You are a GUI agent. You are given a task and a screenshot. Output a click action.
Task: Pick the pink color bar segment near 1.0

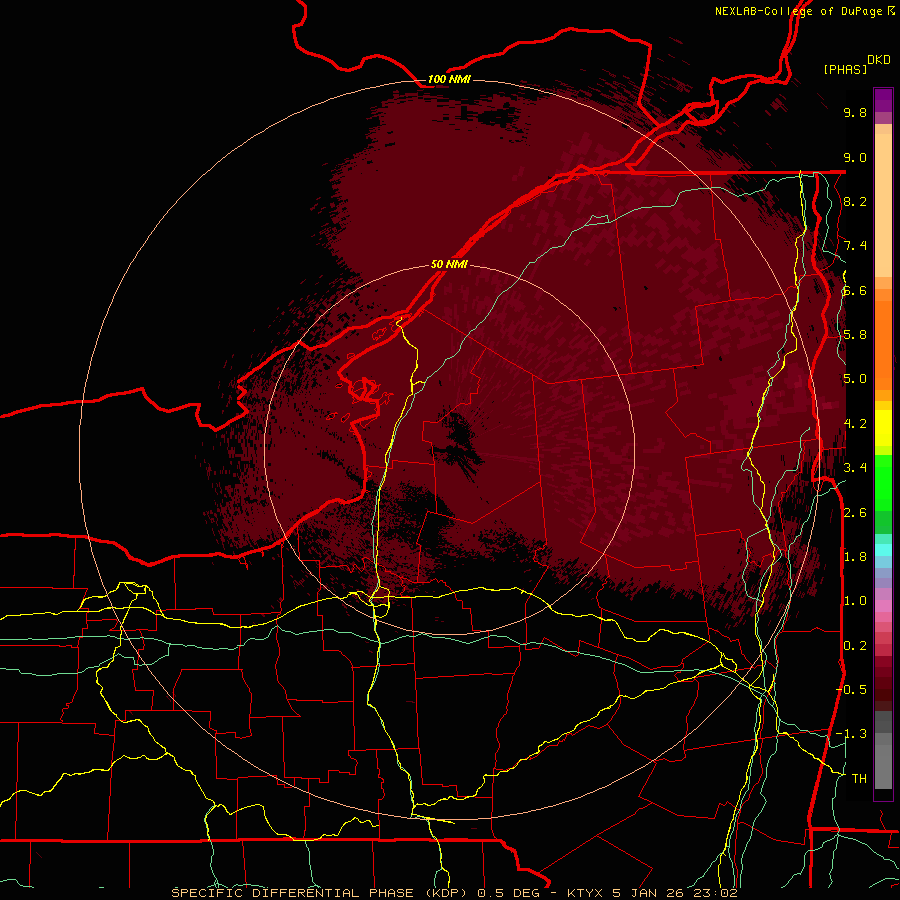pyautogui.click(x=883, y=606)
